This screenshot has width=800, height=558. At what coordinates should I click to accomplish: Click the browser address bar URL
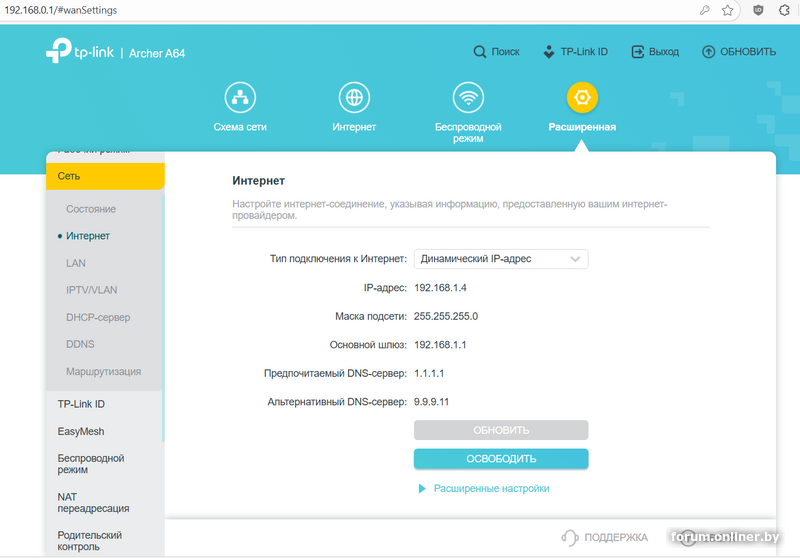pyautogui.click(x=61, y=10)
